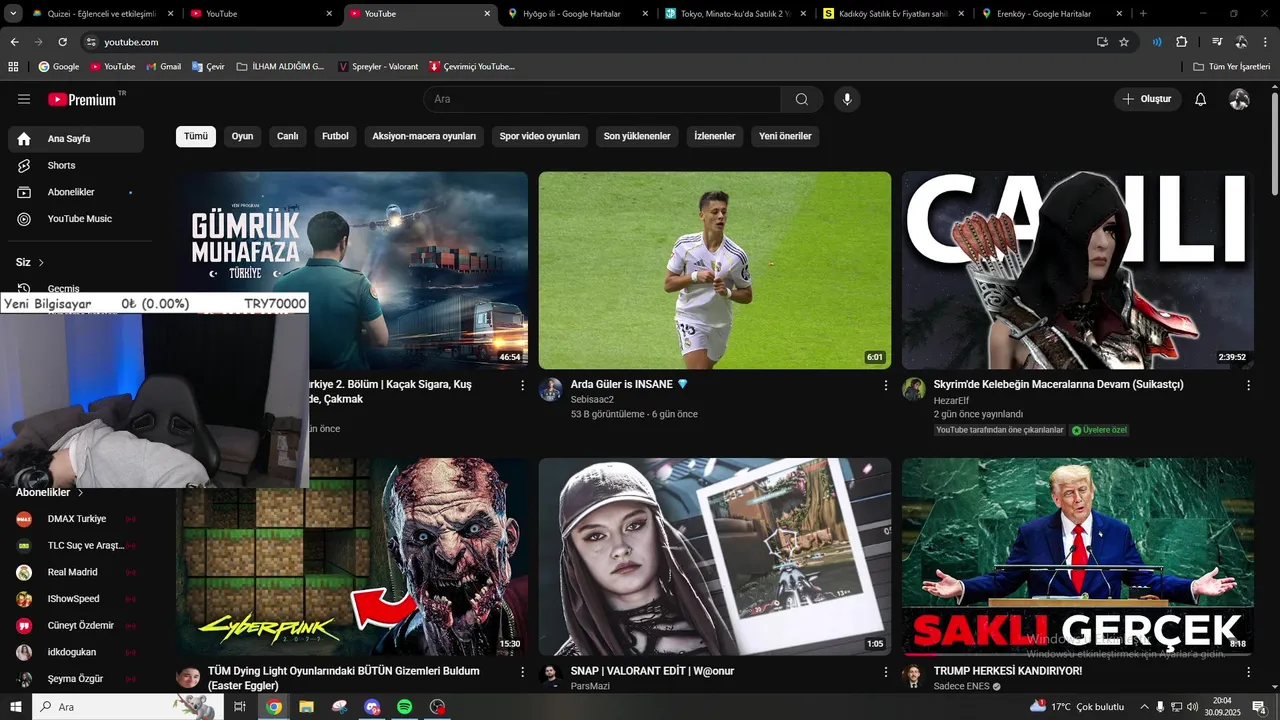Open a new browser tab

pos(1143,14)
